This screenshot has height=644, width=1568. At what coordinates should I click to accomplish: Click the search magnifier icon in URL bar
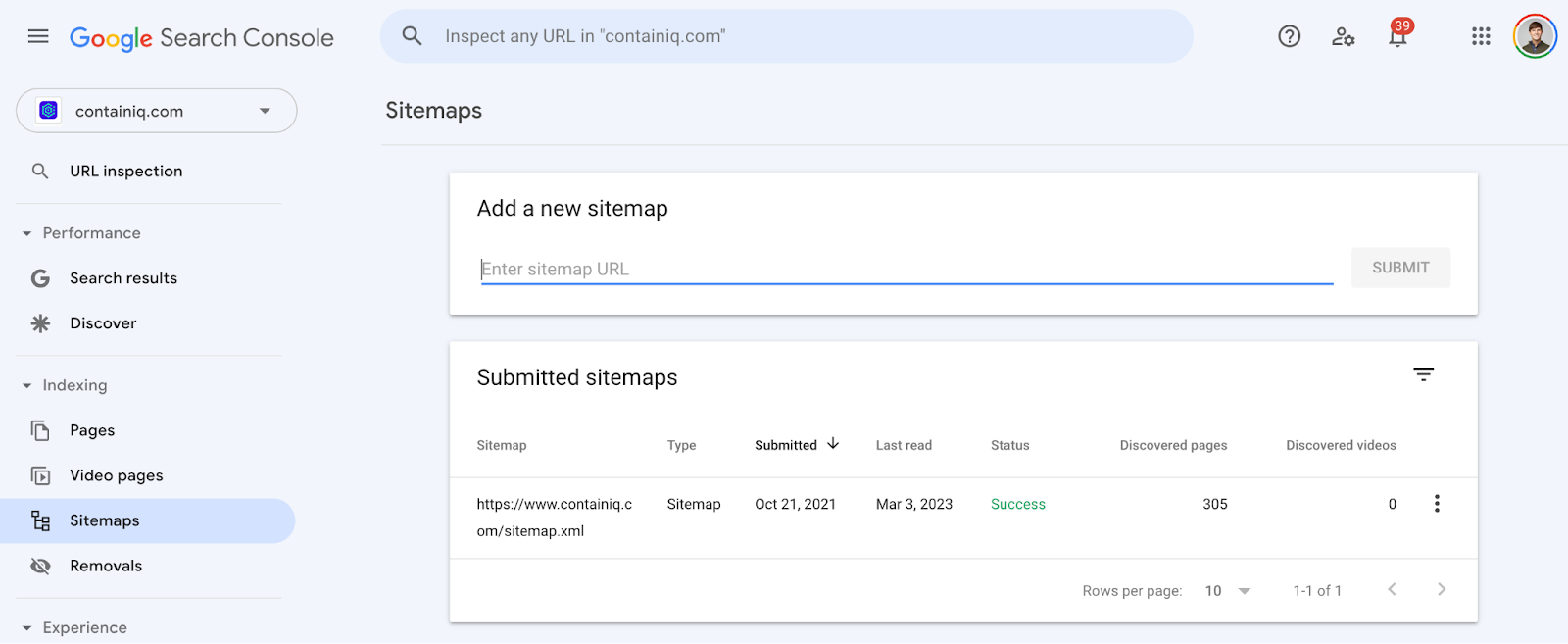coord(413,36)
